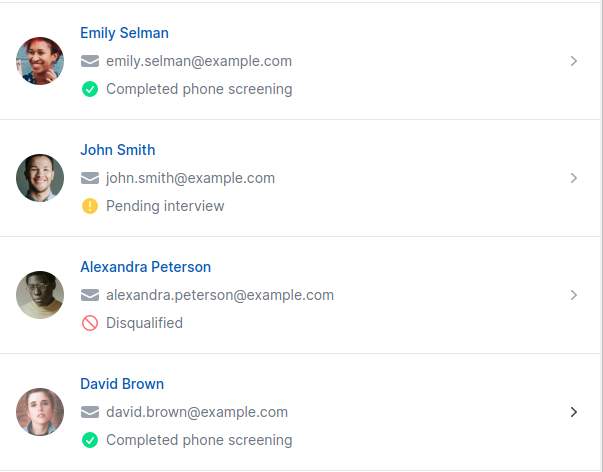
Task: Open David Brown's row with the dark chevron
Action: [x=574, y=412]
